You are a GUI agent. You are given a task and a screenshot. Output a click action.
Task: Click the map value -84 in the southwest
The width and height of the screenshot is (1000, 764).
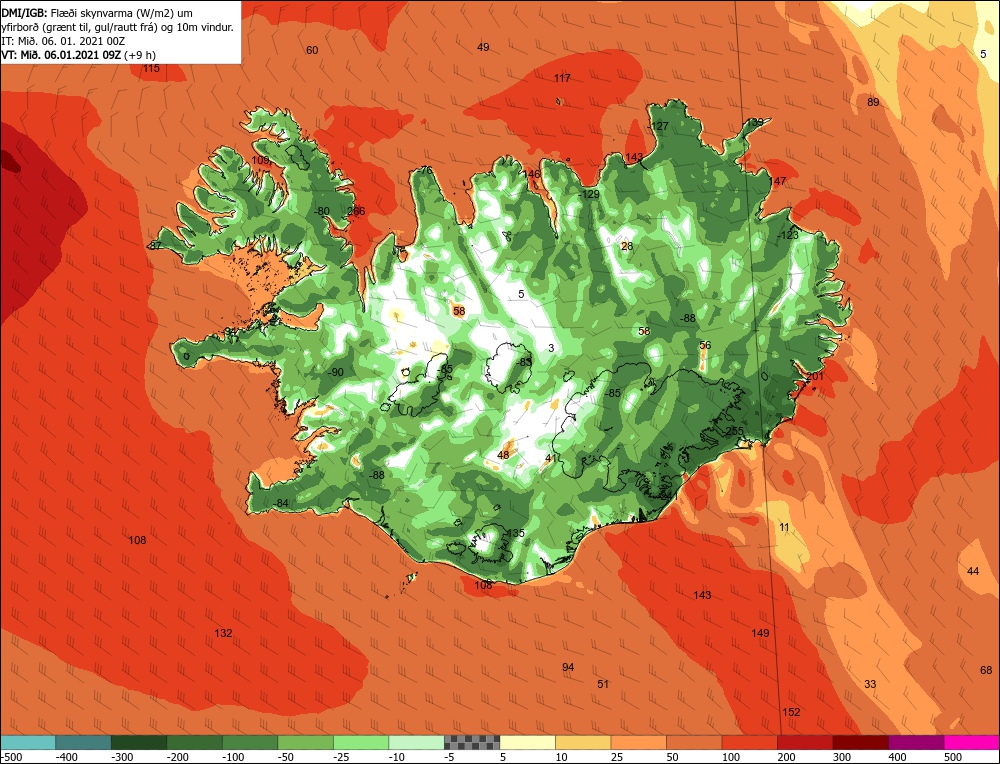[281, 504]
